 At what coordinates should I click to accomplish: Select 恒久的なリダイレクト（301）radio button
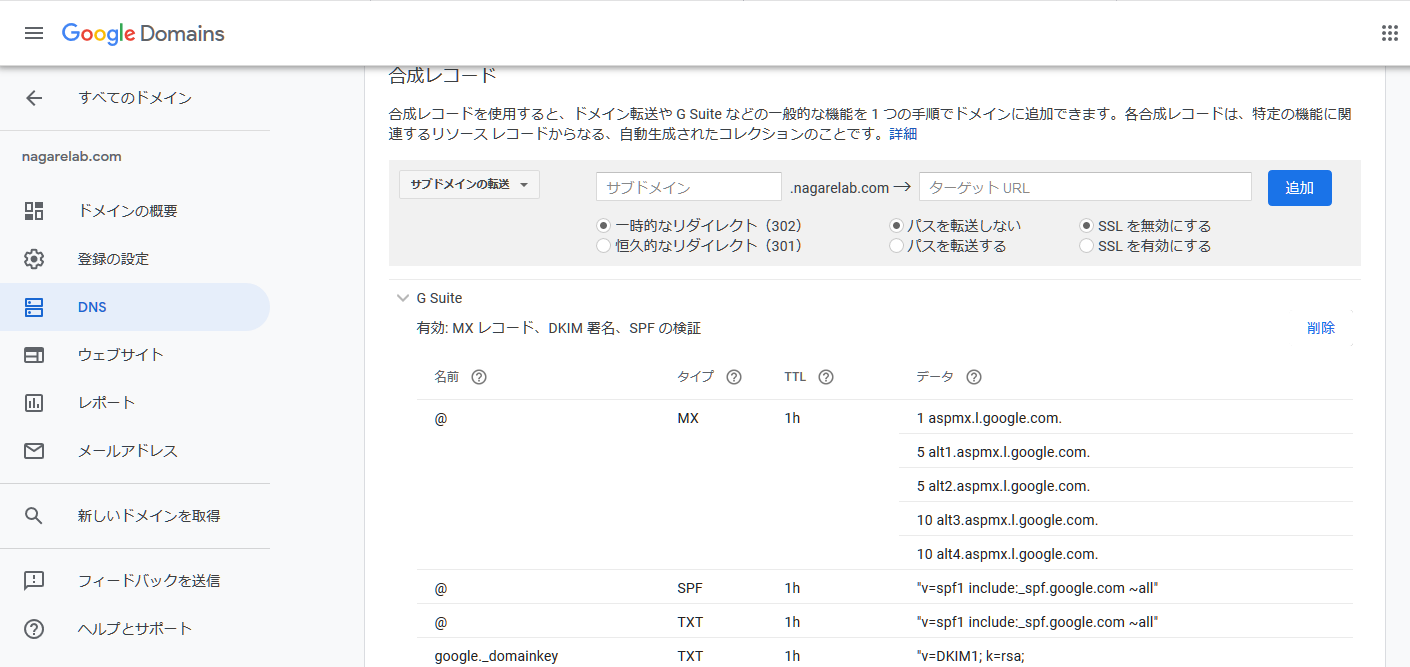pos(603,246)
